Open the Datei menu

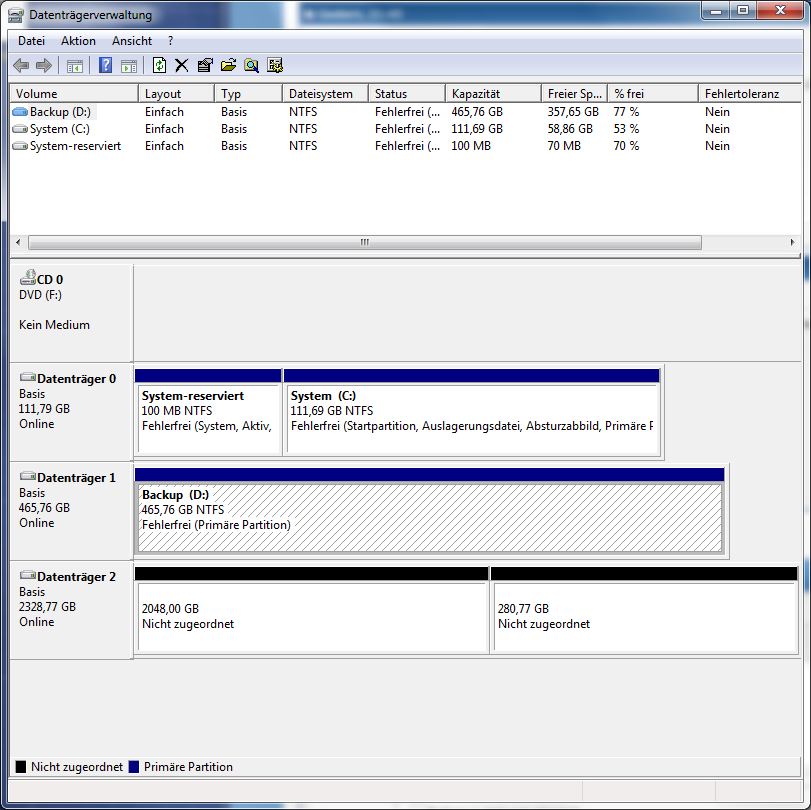coord(32,41)
